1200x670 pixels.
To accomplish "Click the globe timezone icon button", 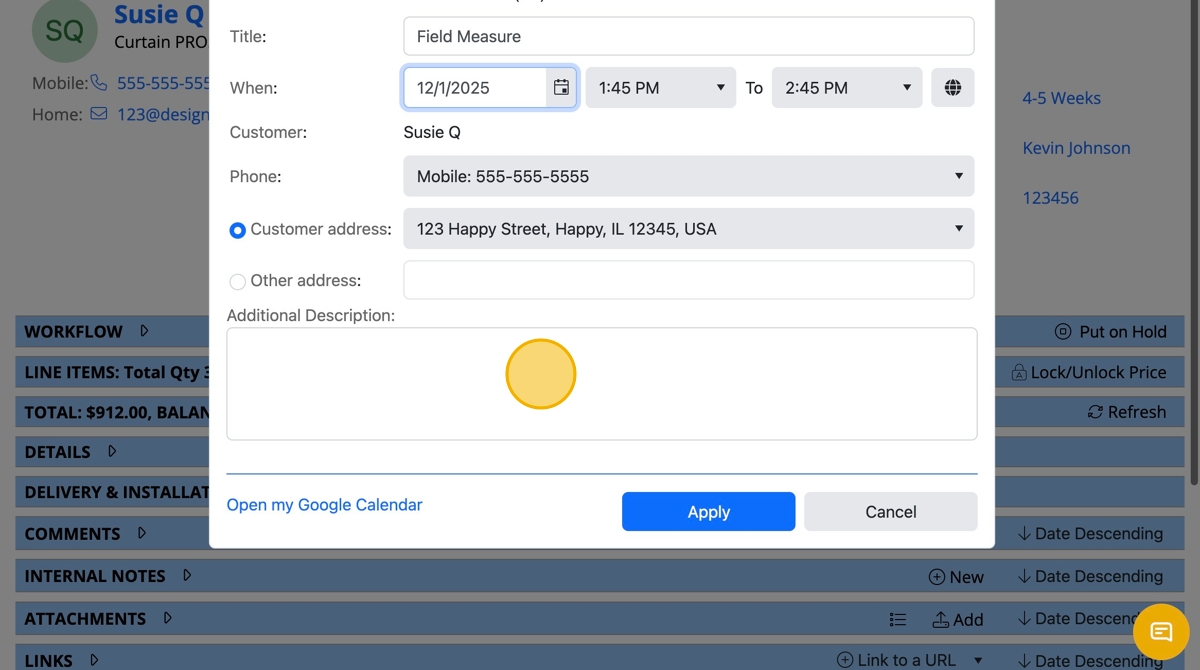I will tap(952, 88).
